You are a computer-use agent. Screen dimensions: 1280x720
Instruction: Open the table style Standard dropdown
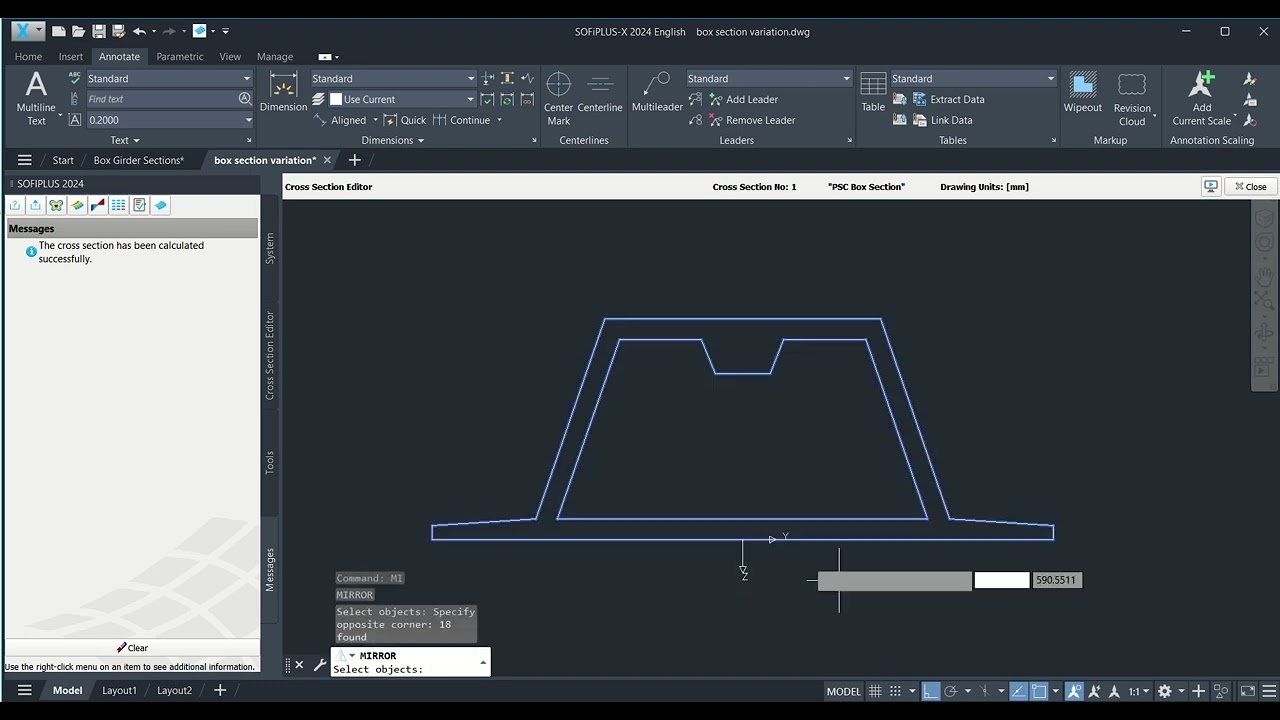(973, 78)
